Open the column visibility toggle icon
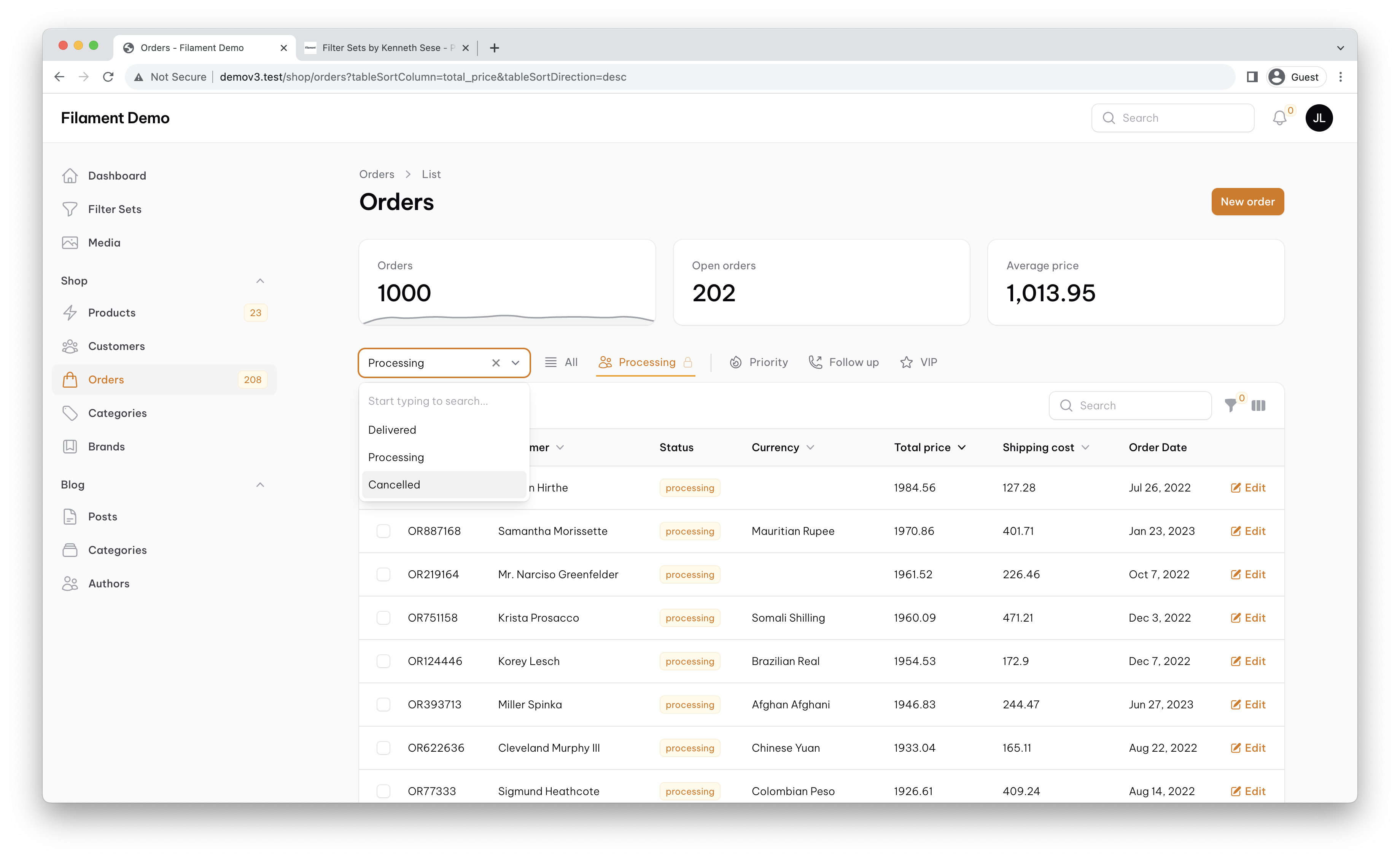Viewport: 1400px width, 859px height. coord(1258,405)
